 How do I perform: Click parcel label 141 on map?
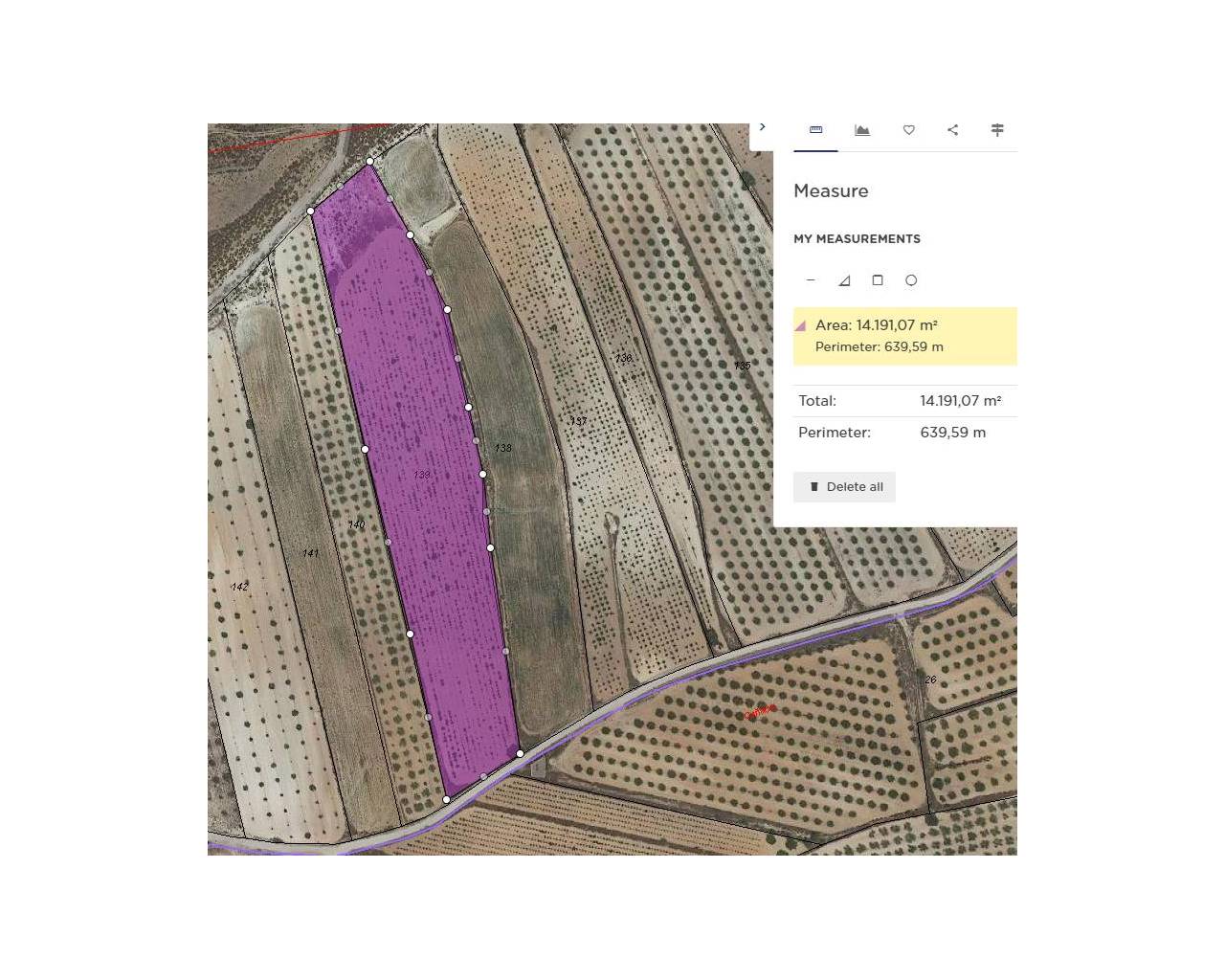[311, 553]
